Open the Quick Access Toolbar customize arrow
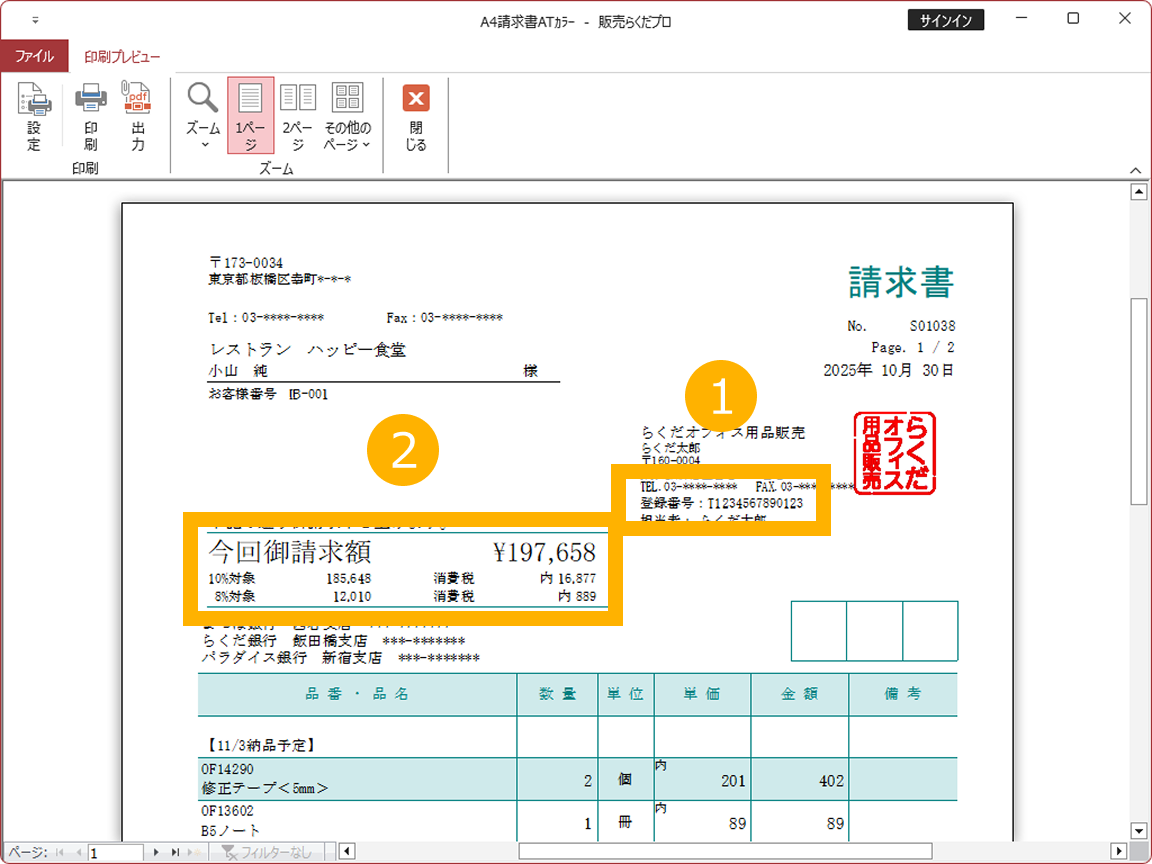 click(36, 20)
